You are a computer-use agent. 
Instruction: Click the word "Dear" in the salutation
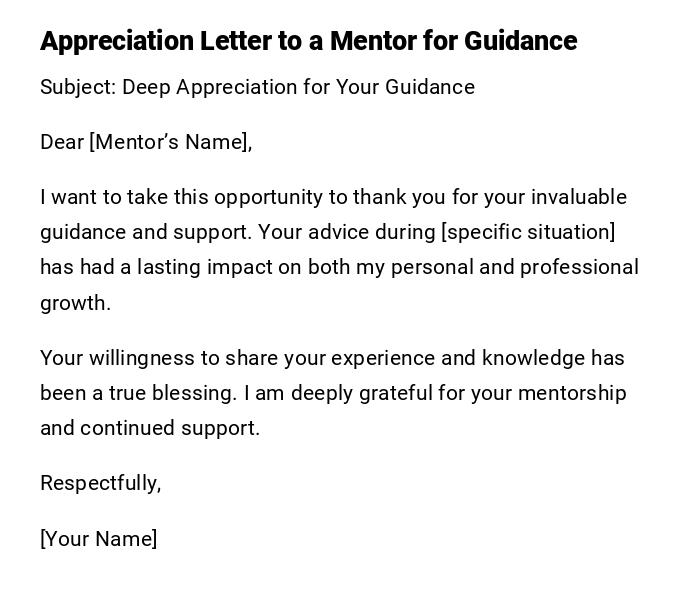[x=62, y=142]
